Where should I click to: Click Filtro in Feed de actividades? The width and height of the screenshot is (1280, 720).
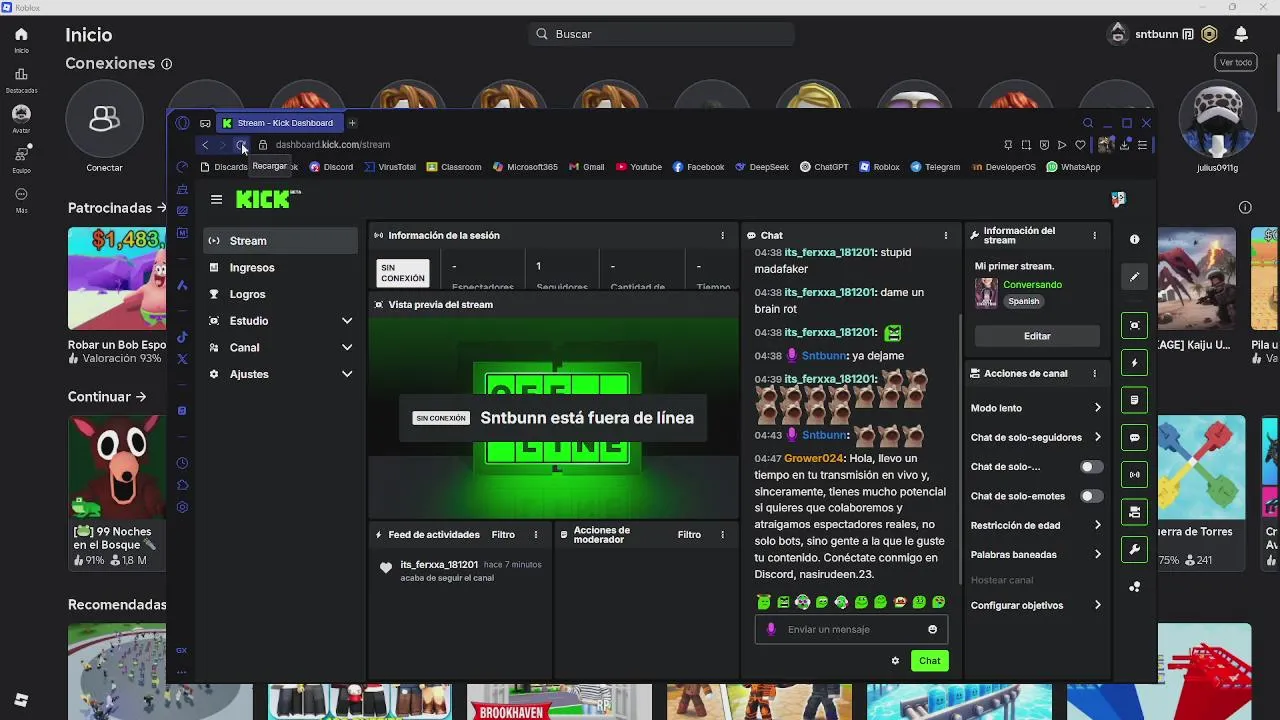pyautogui.click(x=503, y=535)
